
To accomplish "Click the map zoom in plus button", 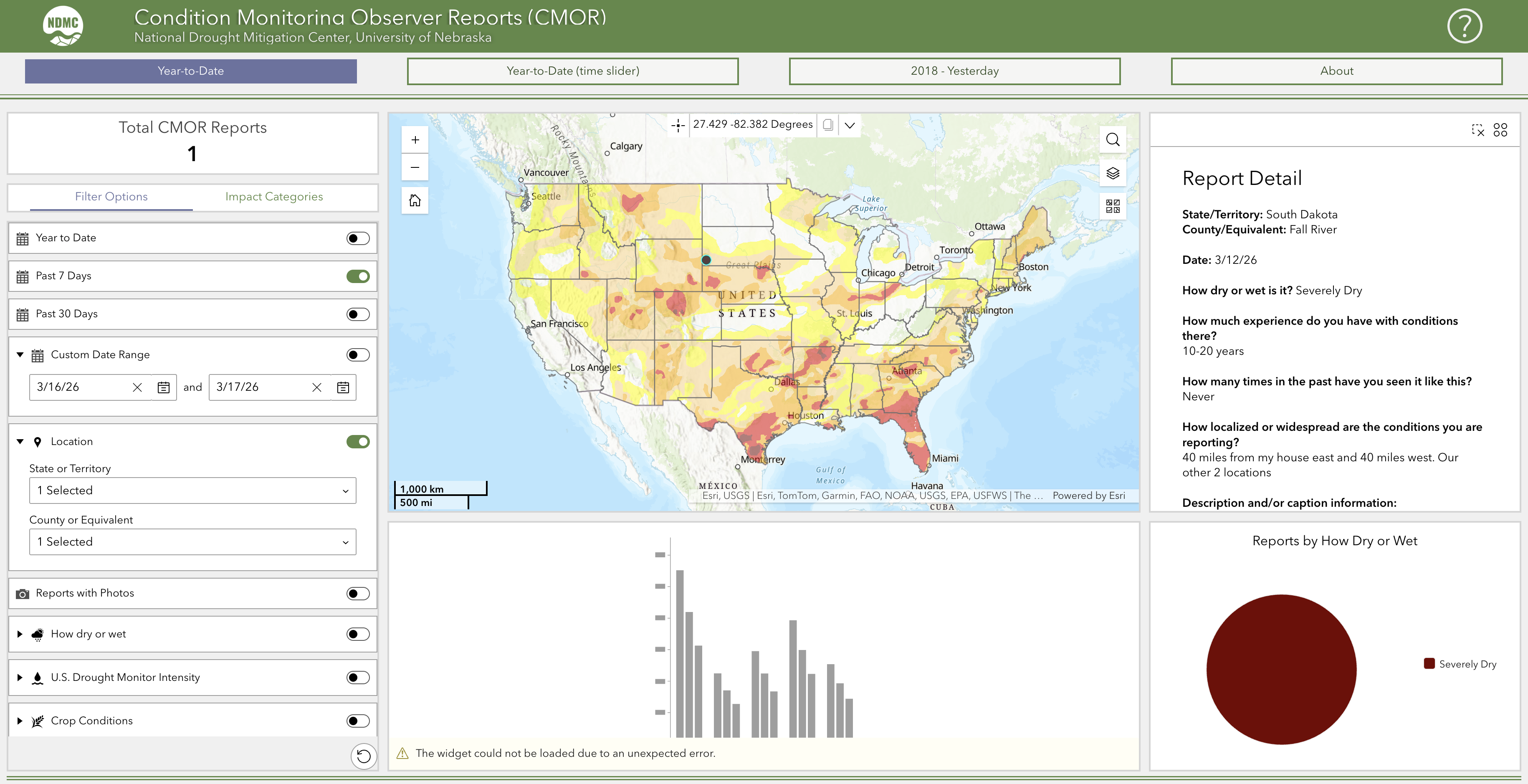I will (415, 140).
